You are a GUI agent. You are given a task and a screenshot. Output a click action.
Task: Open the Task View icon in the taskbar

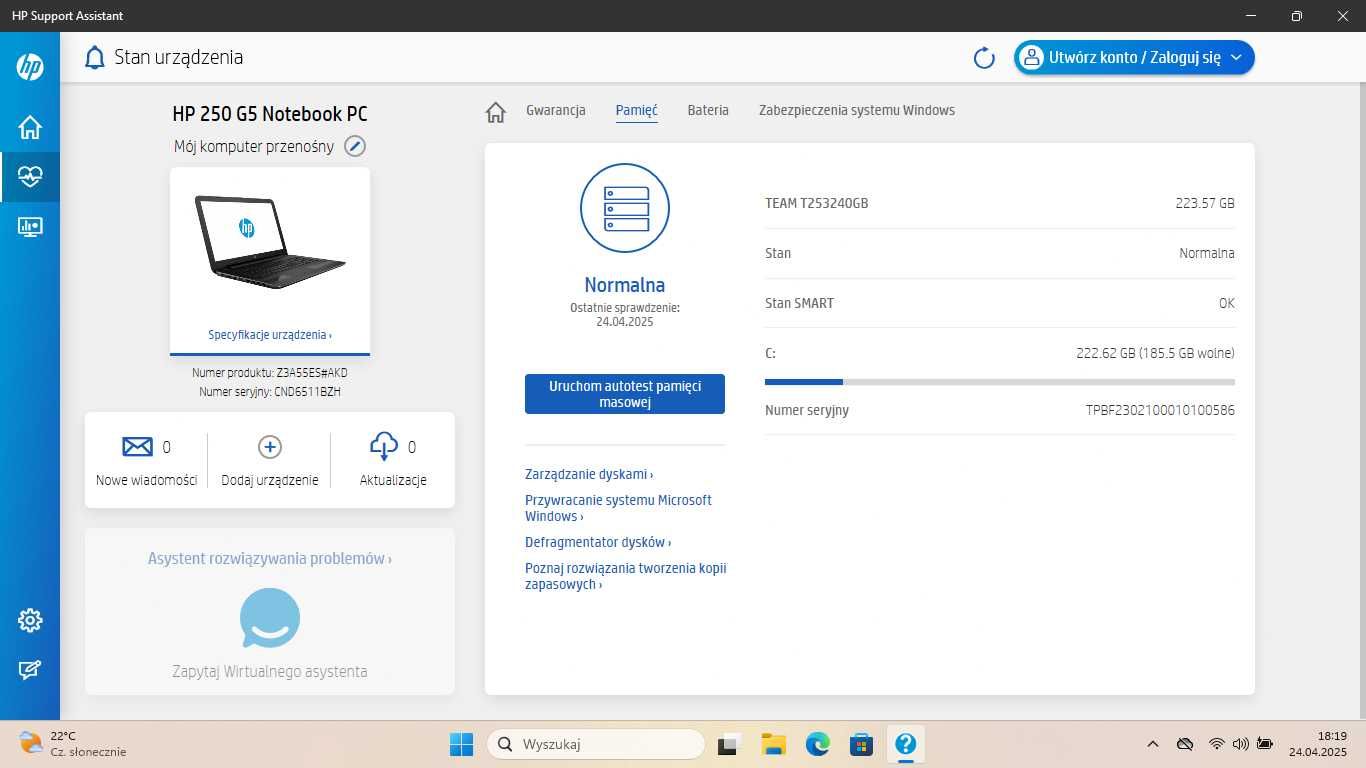pos(730,744)
